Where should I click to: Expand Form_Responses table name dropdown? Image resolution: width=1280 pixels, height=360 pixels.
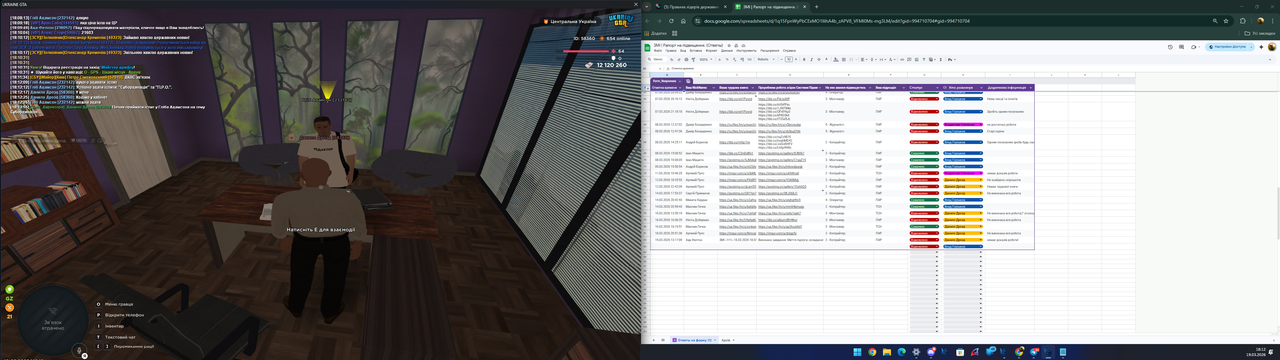point(680,81)
